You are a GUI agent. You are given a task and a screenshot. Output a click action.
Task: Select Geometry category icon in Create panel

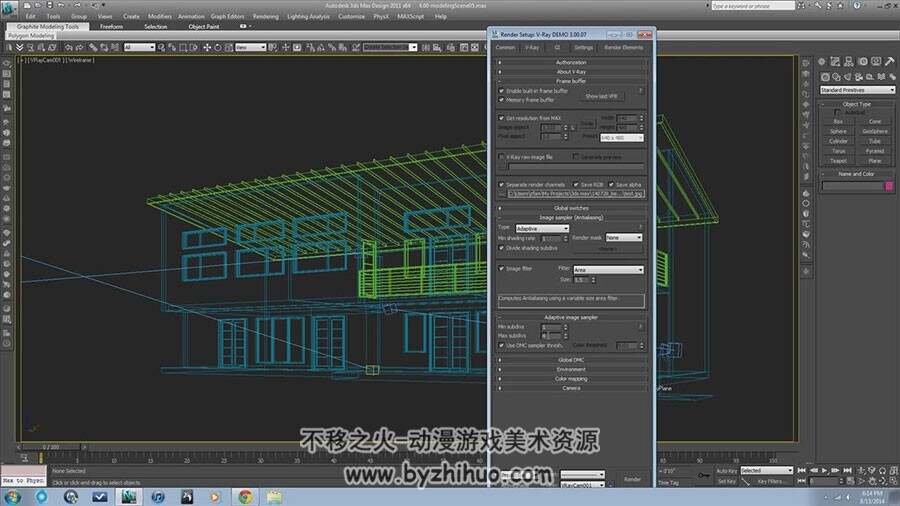[x=825, y=76]
